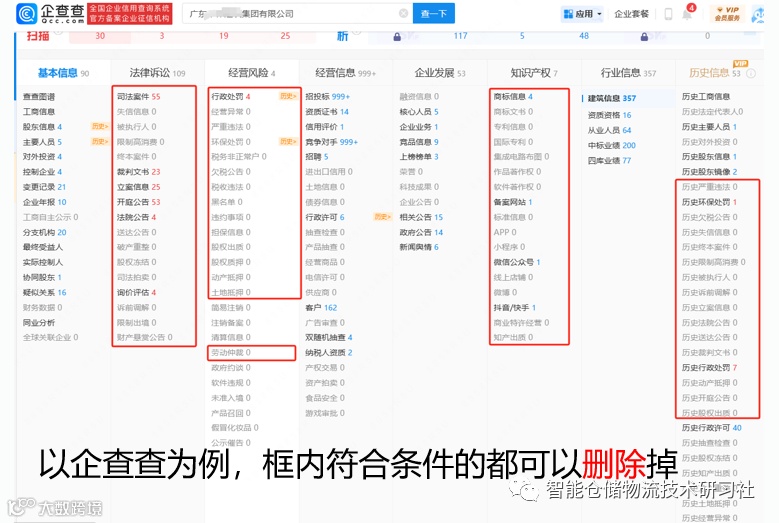Open notifications bell with badge 4
779x523 pixels.
(x=688, y=13)
